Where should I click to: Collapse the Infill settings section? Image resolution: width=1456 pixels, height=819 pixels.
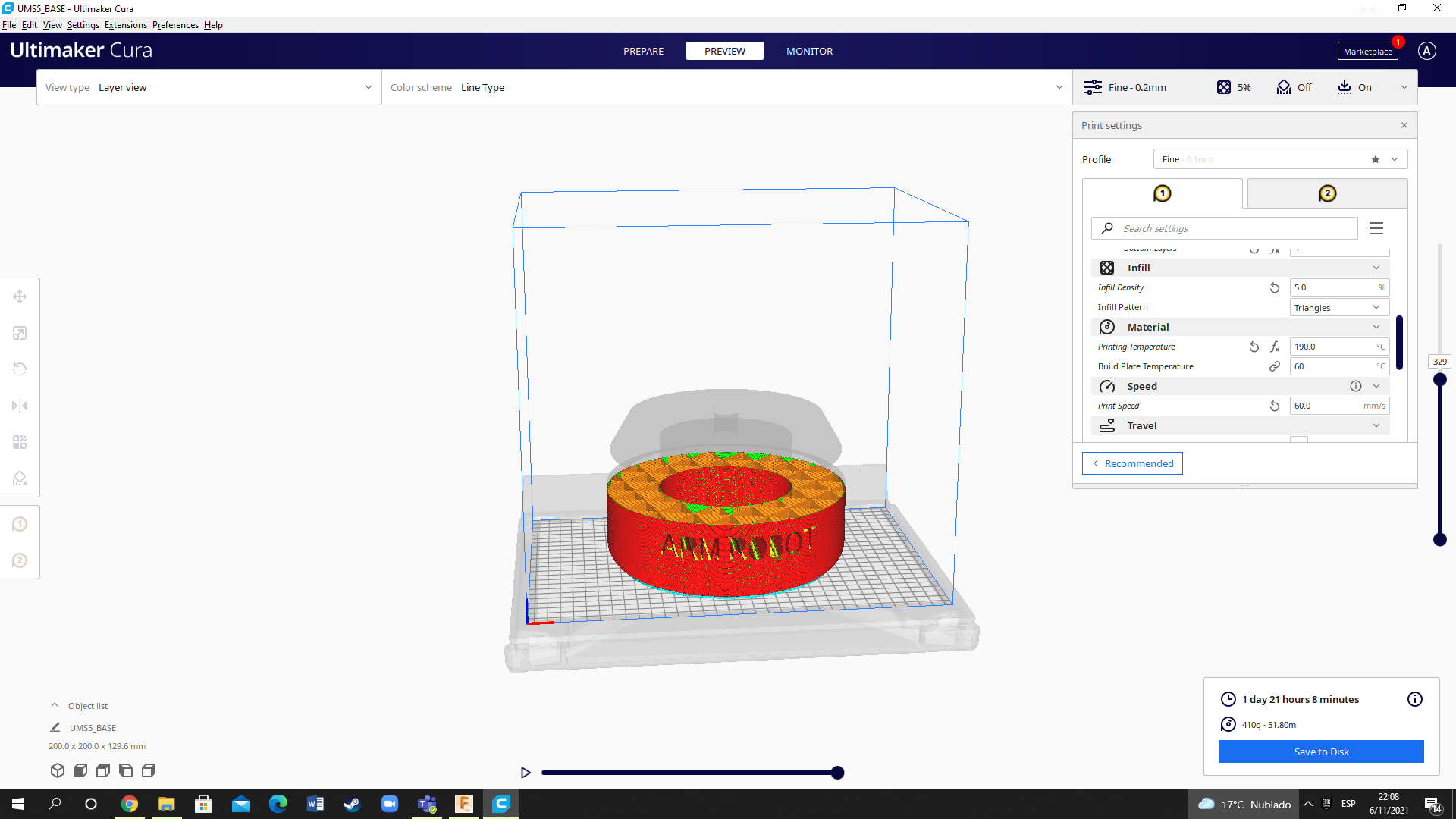point(1376,268)
